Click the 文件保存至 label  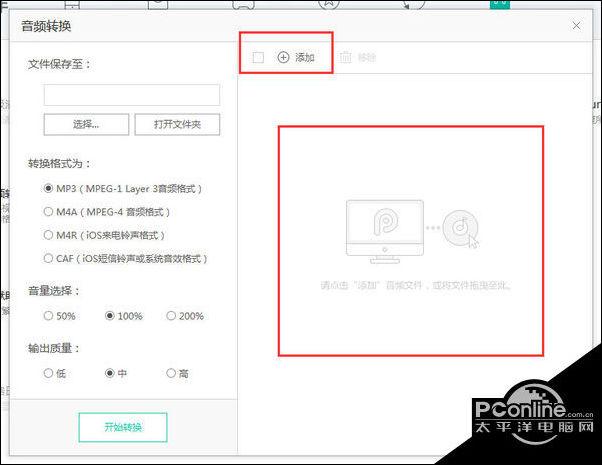coord(59,64)
